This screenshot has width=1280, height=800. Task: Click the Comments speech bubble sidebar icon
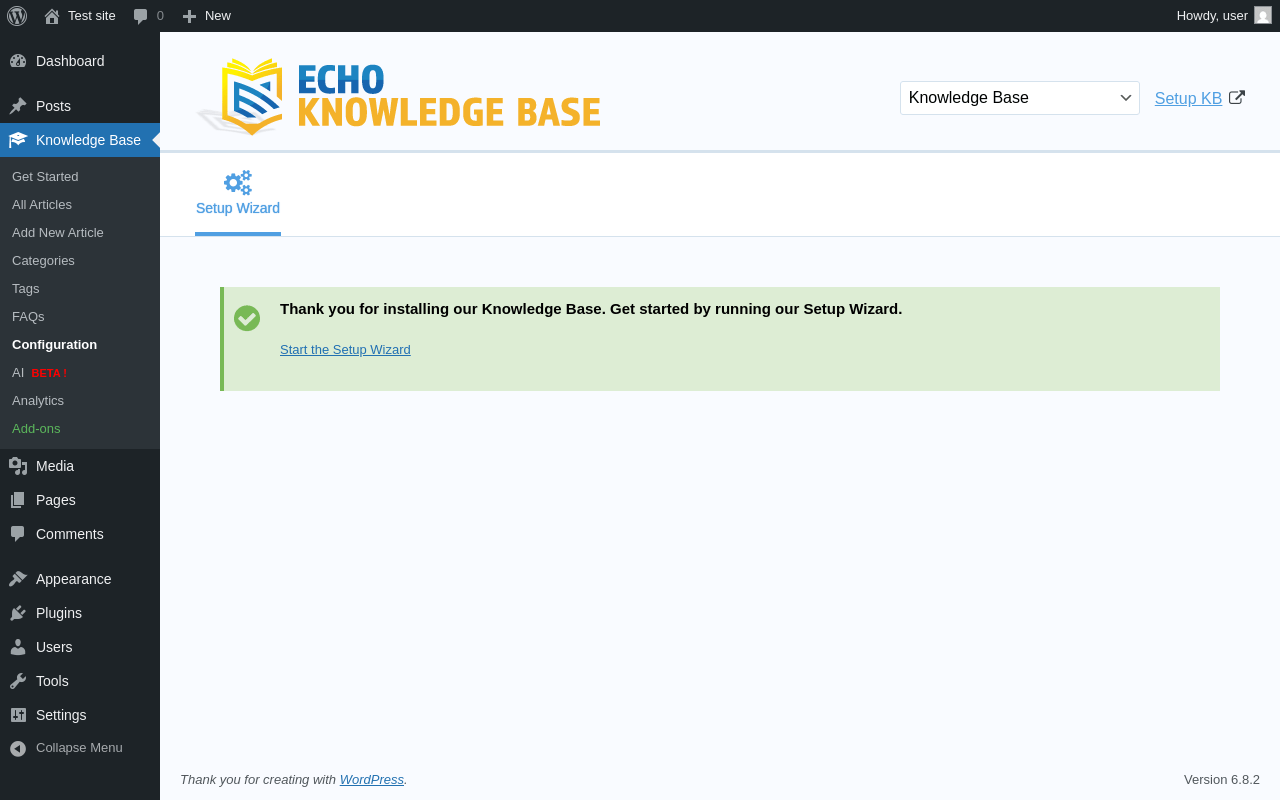click(x=18, y=534)
